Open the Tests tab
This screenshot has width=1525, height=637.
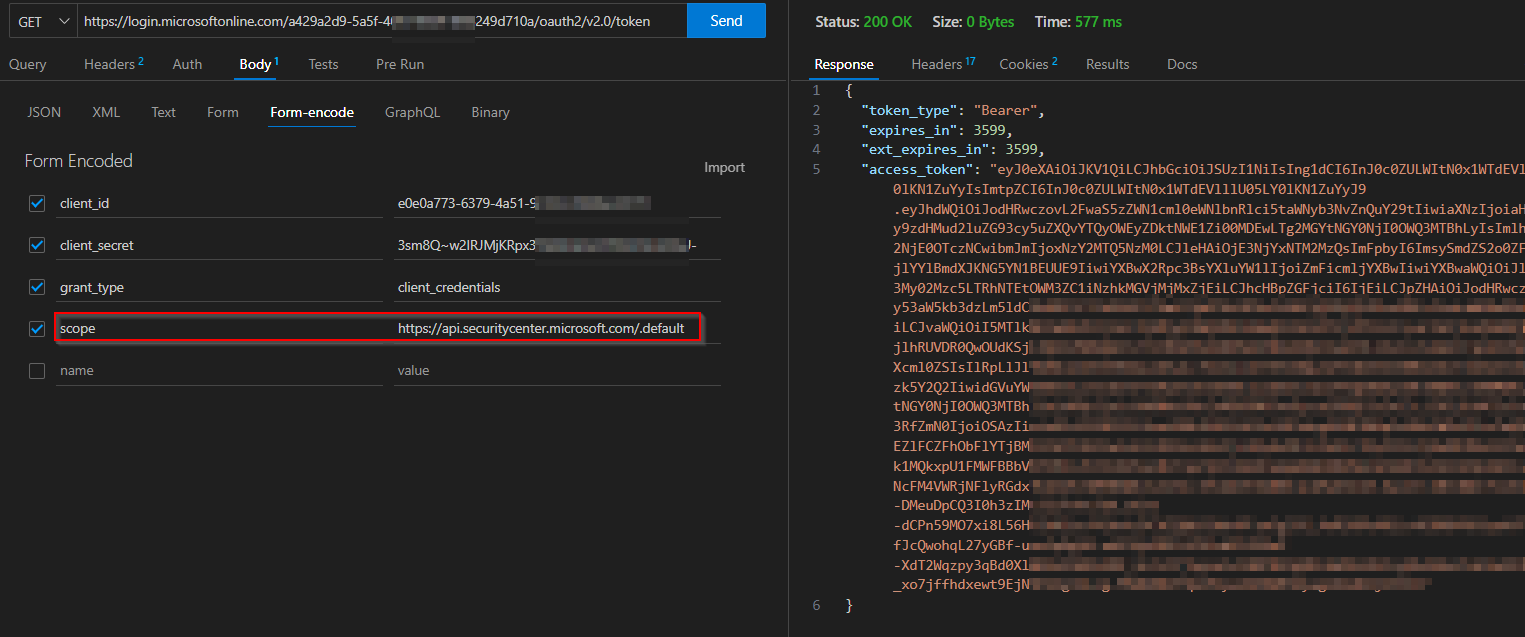pos(323,64)
